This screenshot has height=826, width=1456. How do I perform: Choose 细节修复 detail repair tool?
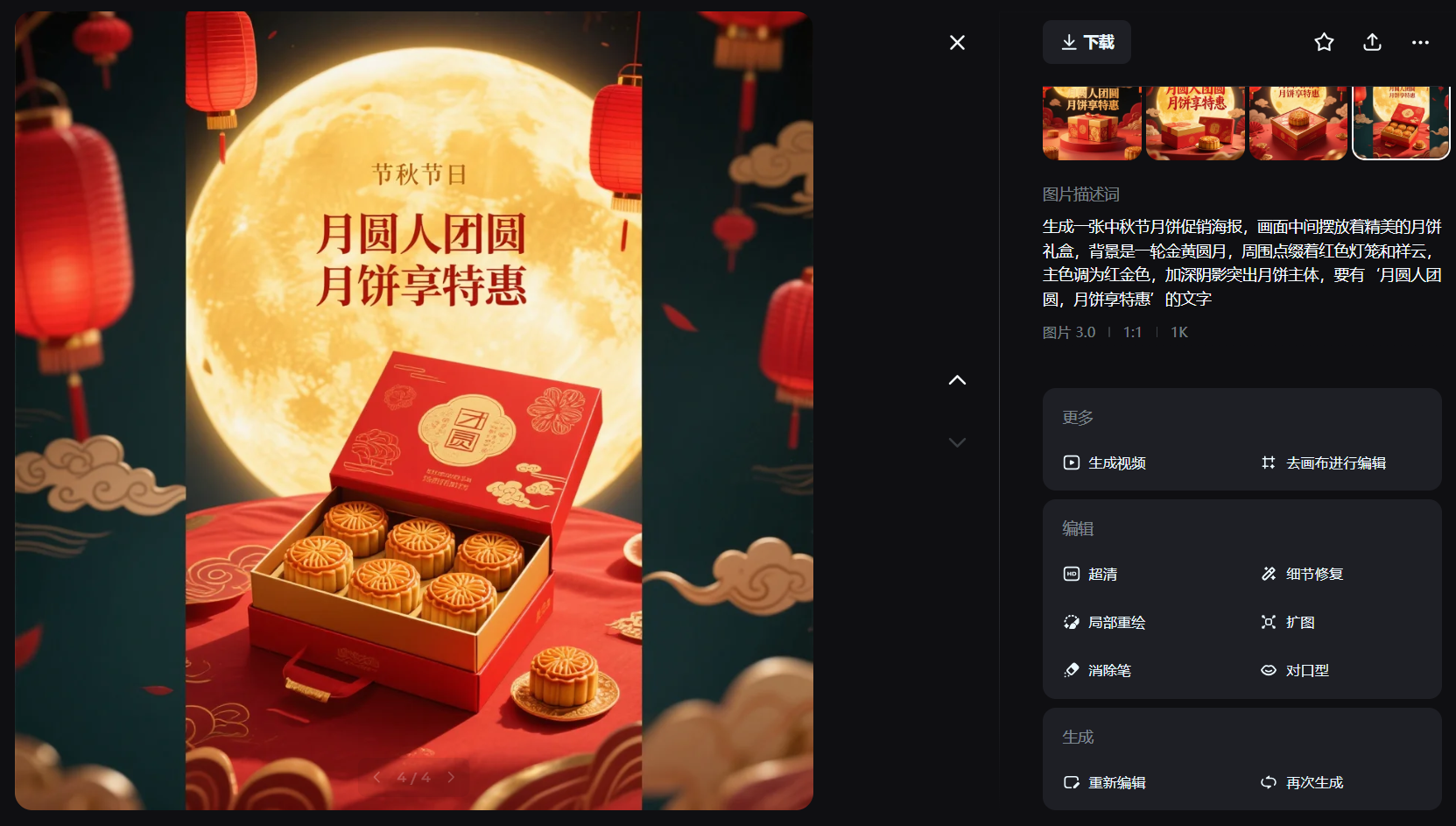(x=1302, y=574)
